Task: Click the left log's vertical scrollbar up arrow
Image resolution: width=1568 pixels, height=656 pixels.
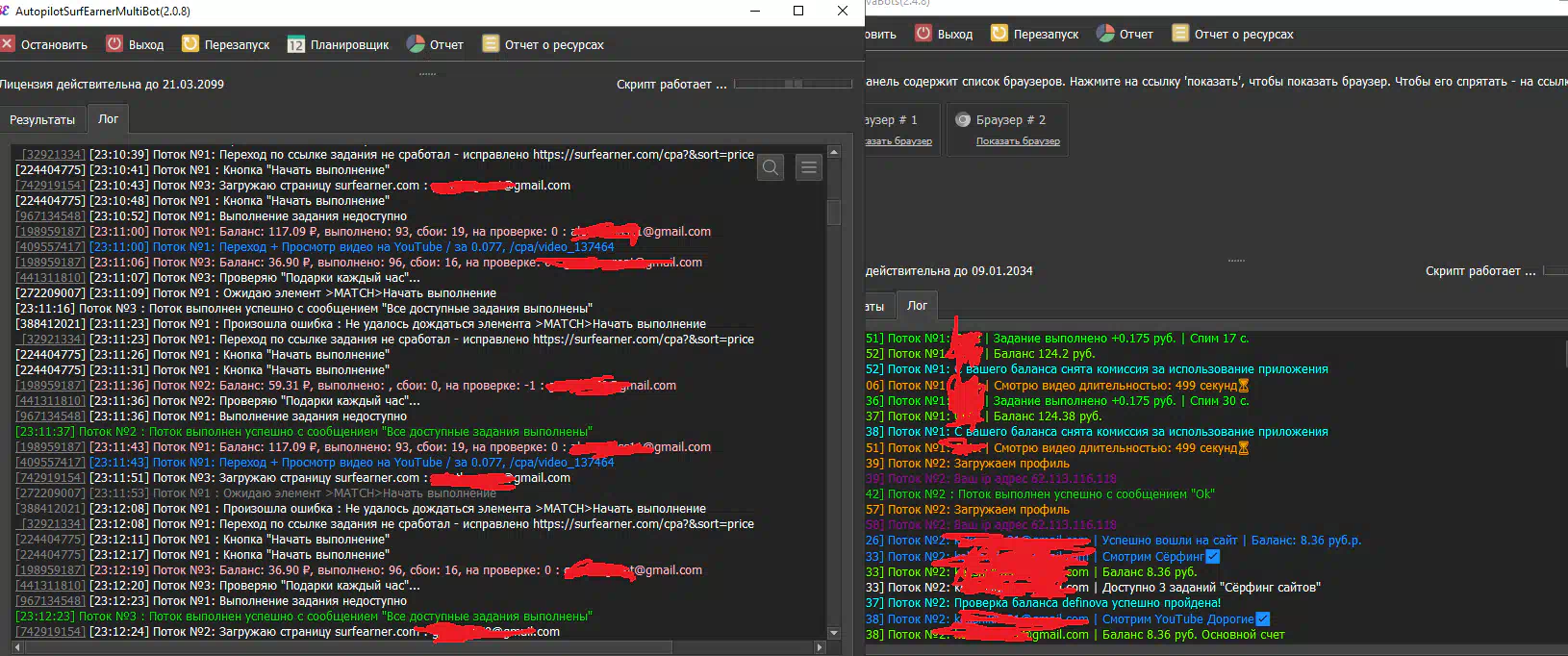Action: tap(833, 152)
